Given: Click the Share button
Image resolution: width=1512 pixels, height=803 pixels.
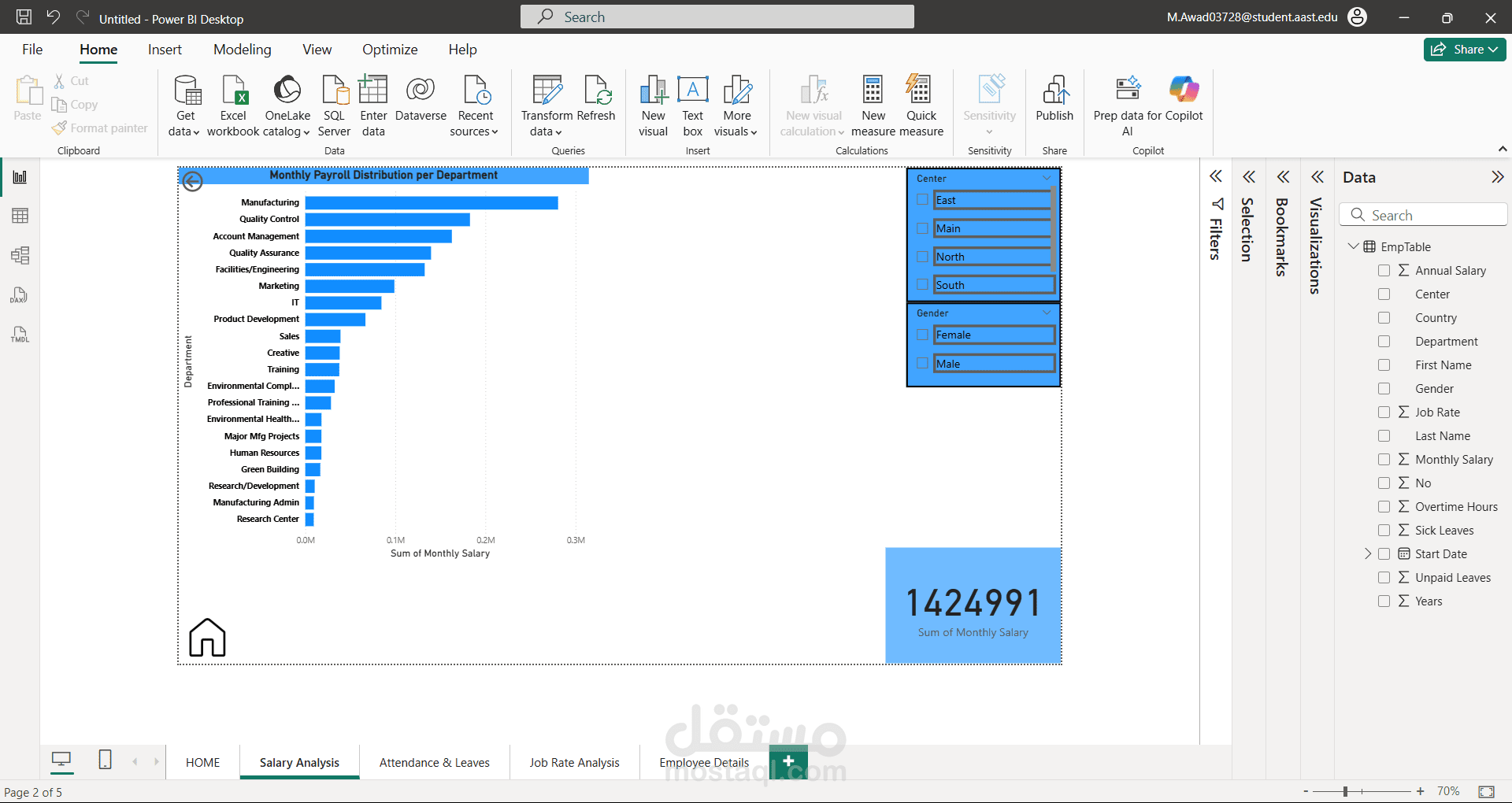Looking at the screenshot, I should [x=1464, y=50].
